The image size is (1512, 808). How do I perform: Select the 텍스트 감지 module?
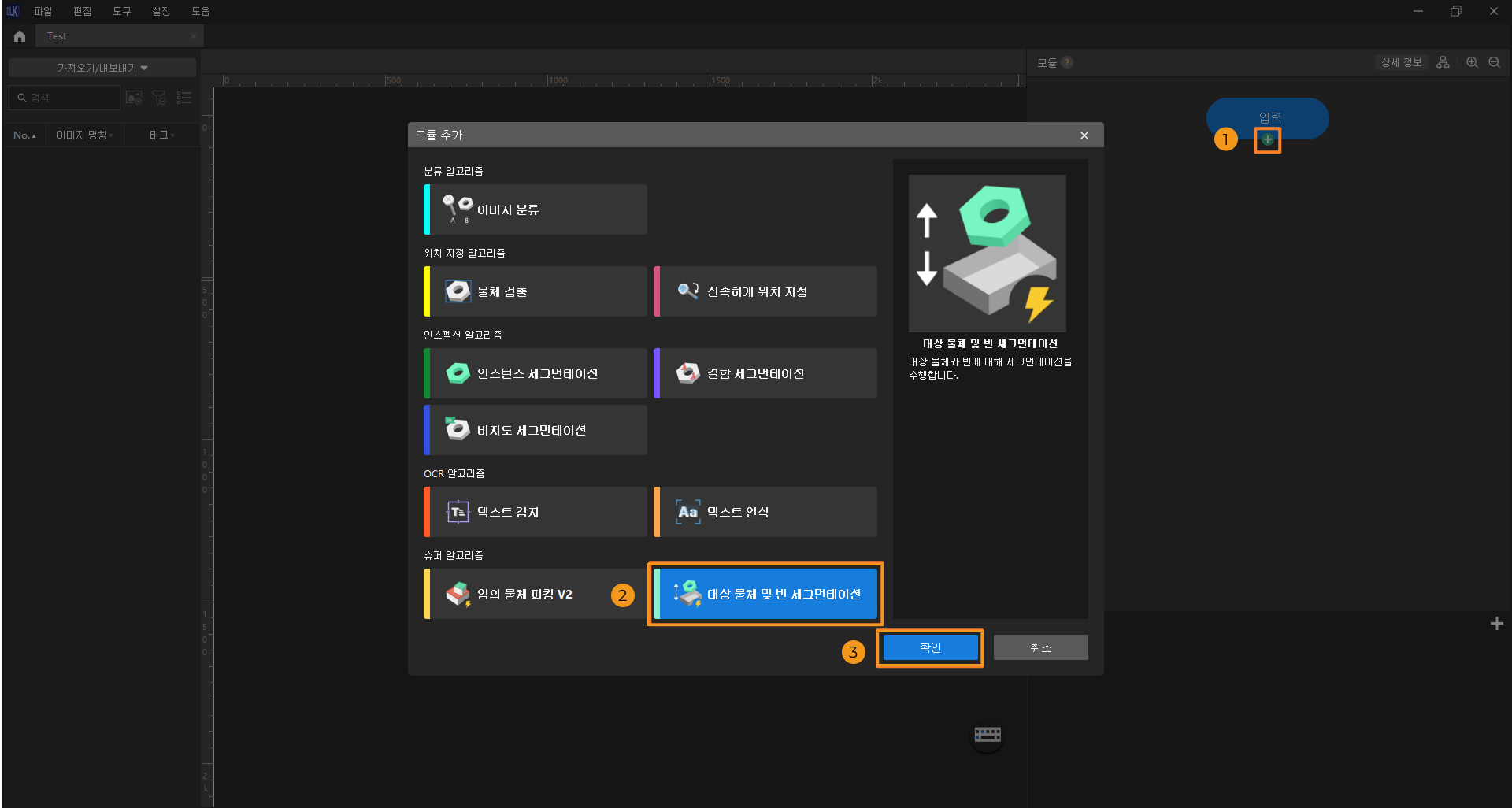[535, 512]
